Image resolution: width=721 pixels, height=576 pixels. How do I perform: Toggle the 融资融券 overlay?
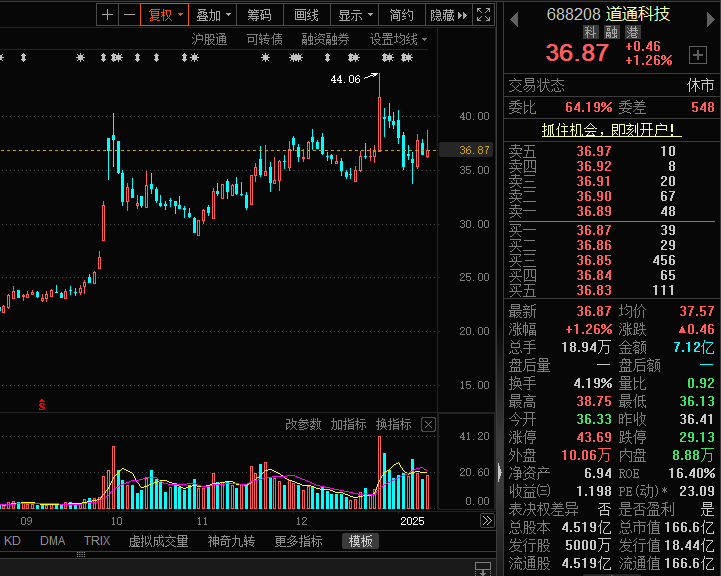coord(325,39)
